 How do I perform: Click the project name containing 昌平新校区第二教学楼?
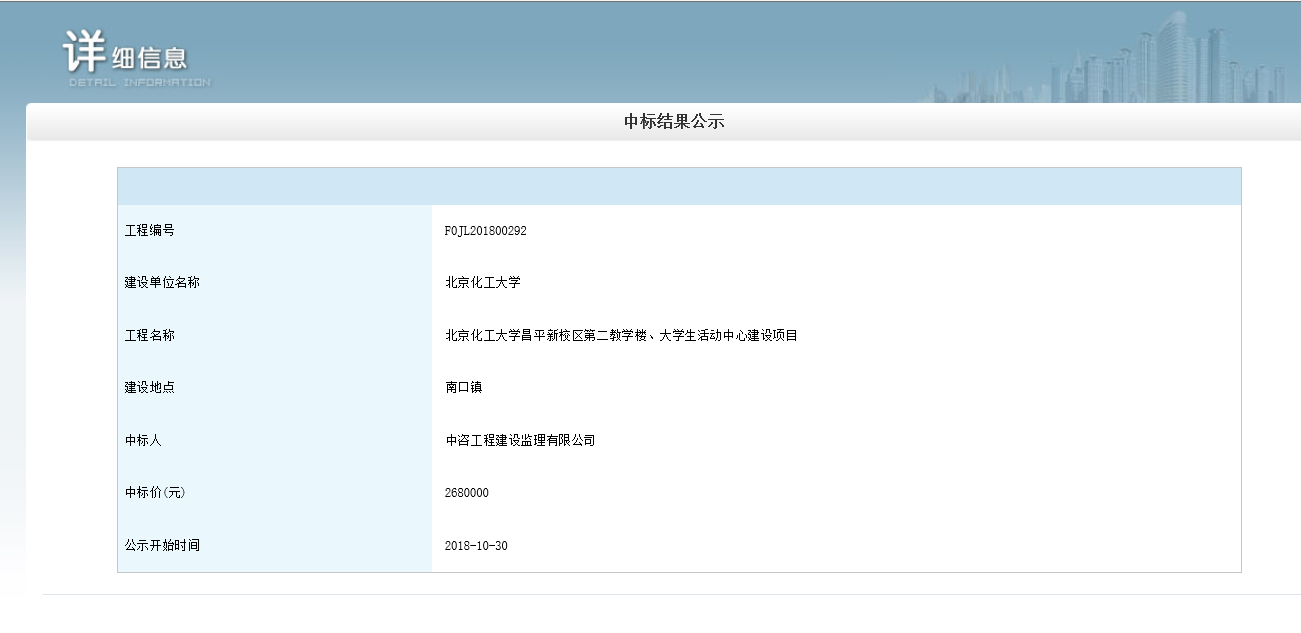click(621, 336)
